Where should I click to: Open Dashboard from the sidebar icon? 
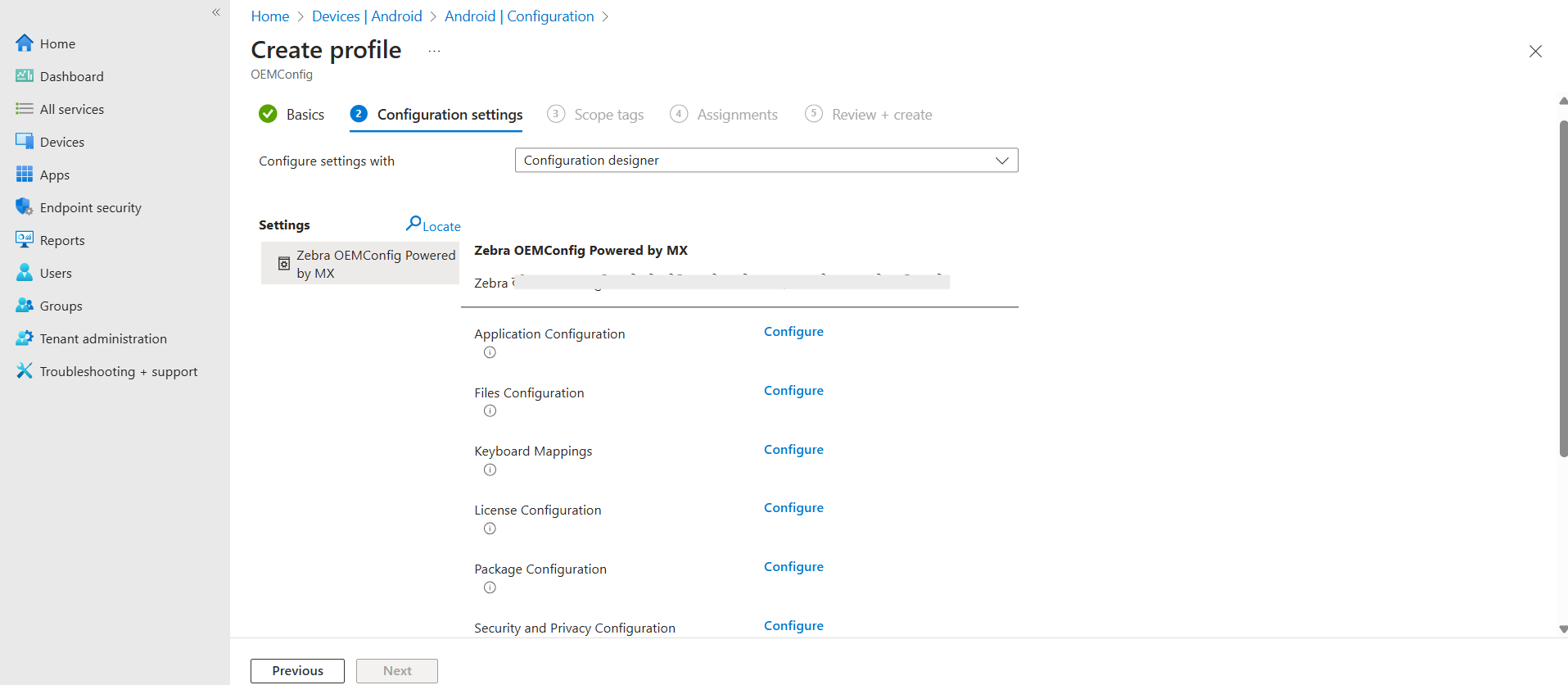(25, 76)
